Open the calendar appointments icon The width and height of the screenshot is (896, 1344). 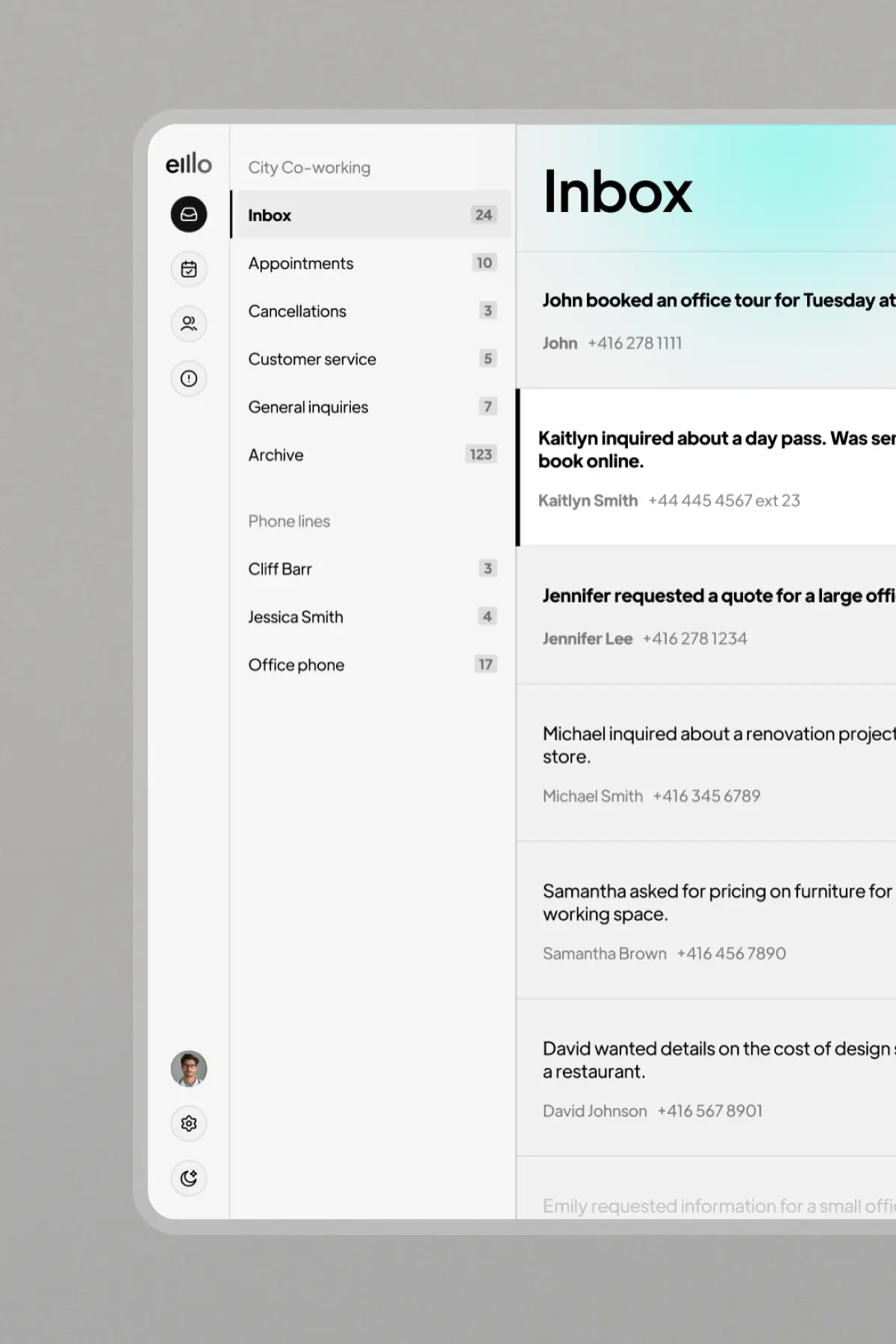(x=189, y=269)
